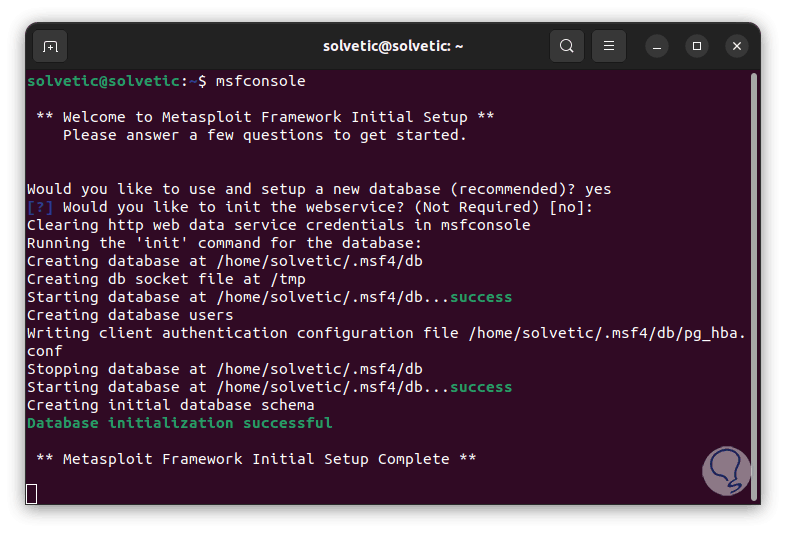Click the Solvetic watermark logo

pos(726,471)
